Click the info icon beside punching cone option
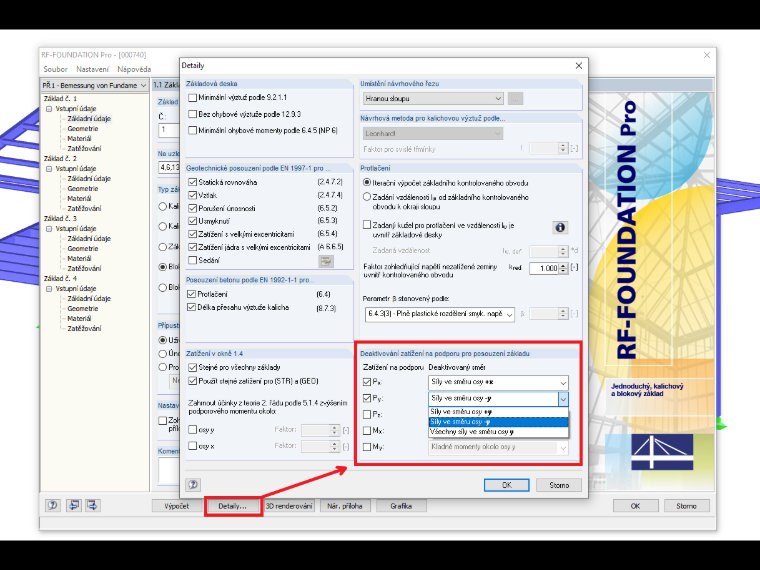 (560, 227)
